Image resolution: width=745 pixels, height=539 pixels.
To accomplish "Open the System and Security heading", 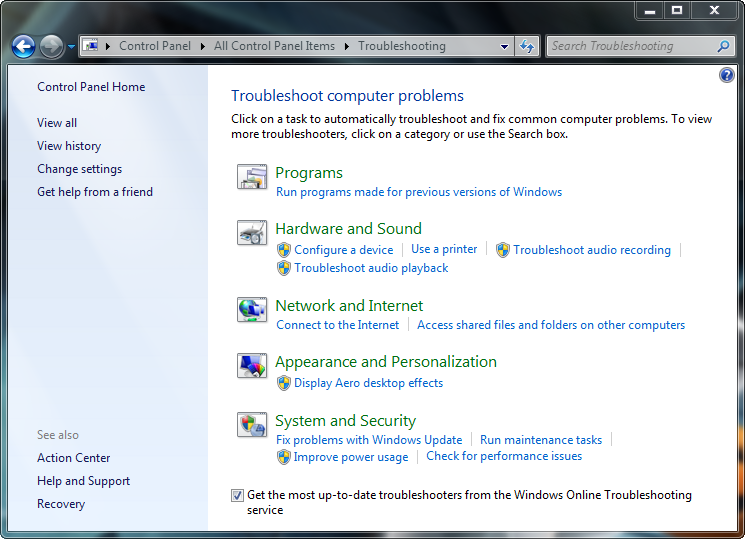I will (x=345, y=421).
